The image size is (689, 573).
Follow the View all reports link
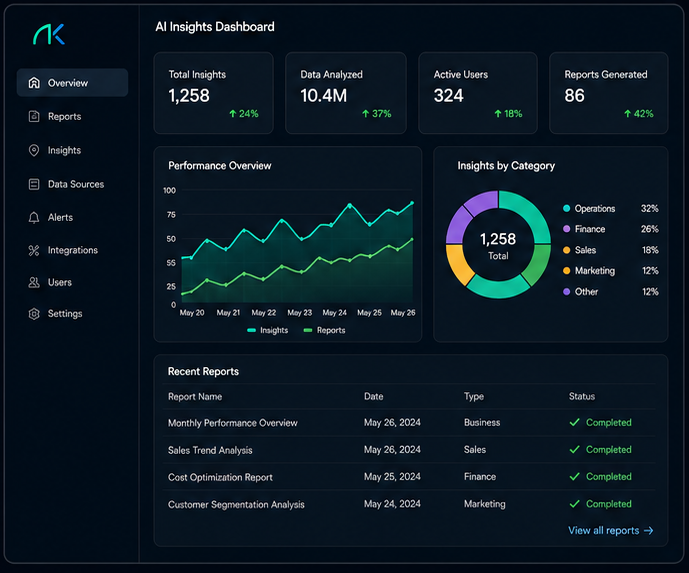(x=611, y=530)
